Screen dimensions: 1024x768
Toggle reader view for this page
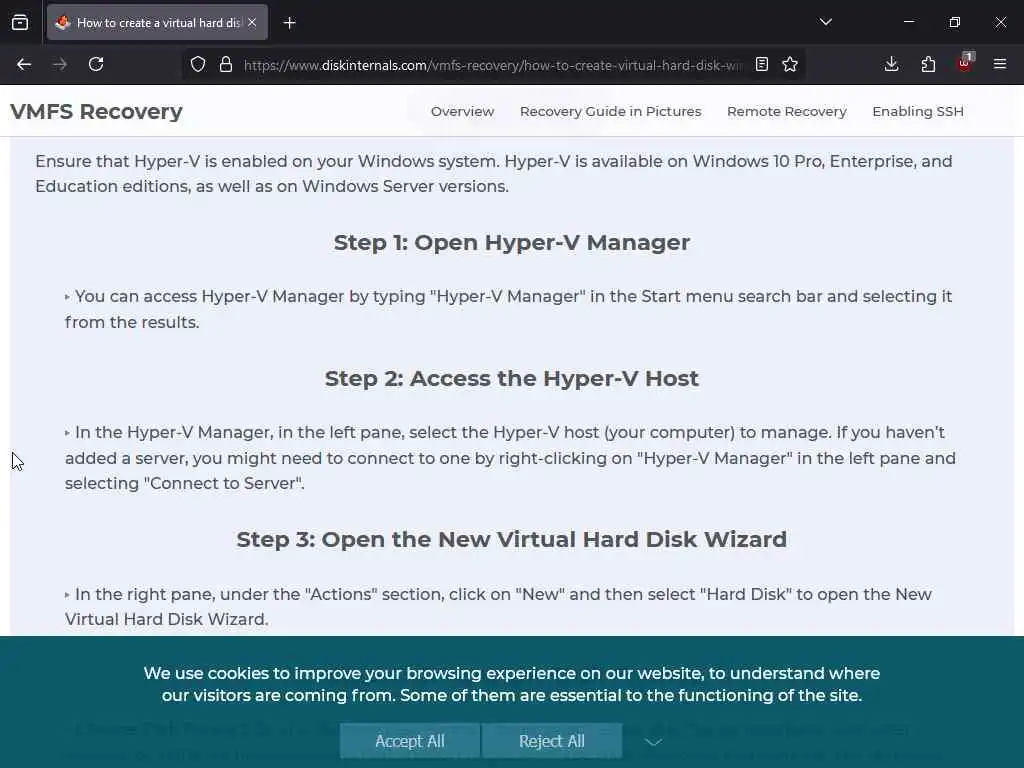pyautogui.click(x=761, y=64)
